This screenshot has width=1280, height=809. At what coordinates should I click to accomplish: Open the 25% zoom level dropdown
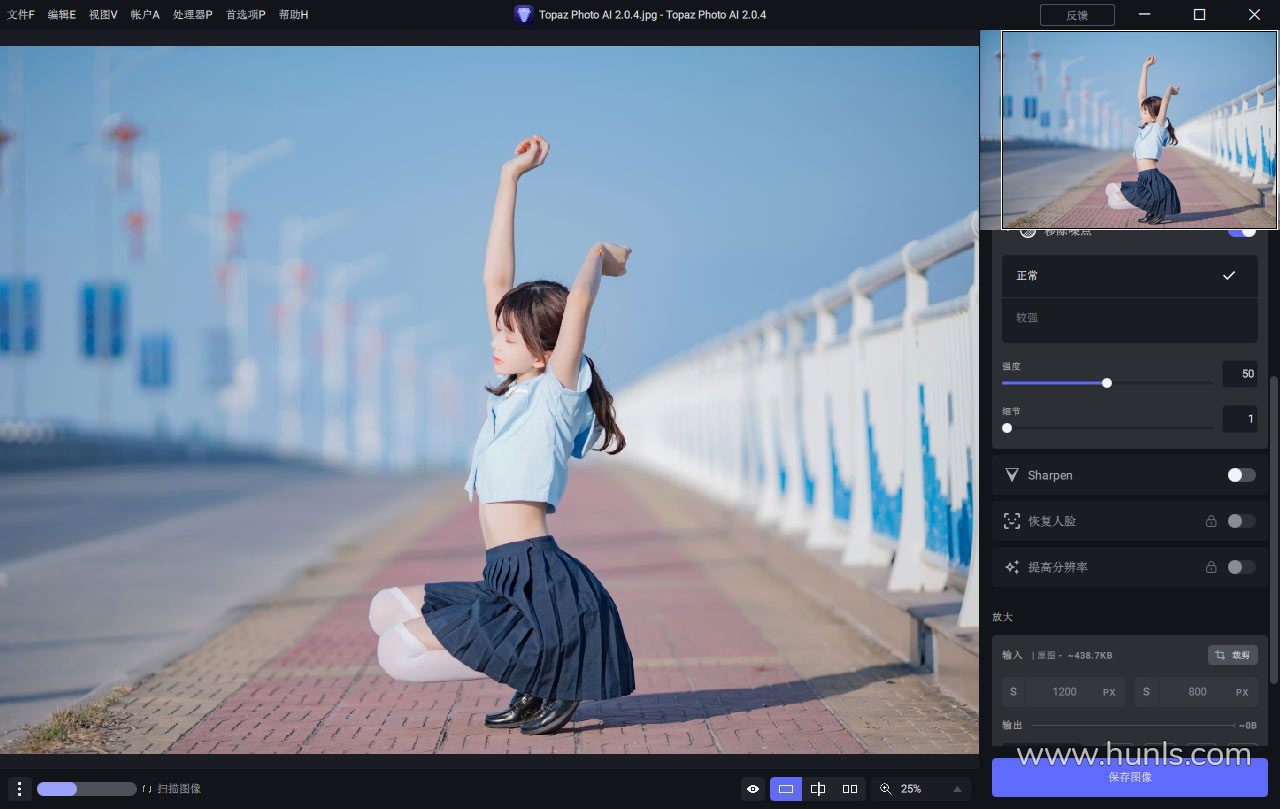[x=958, y=789]
